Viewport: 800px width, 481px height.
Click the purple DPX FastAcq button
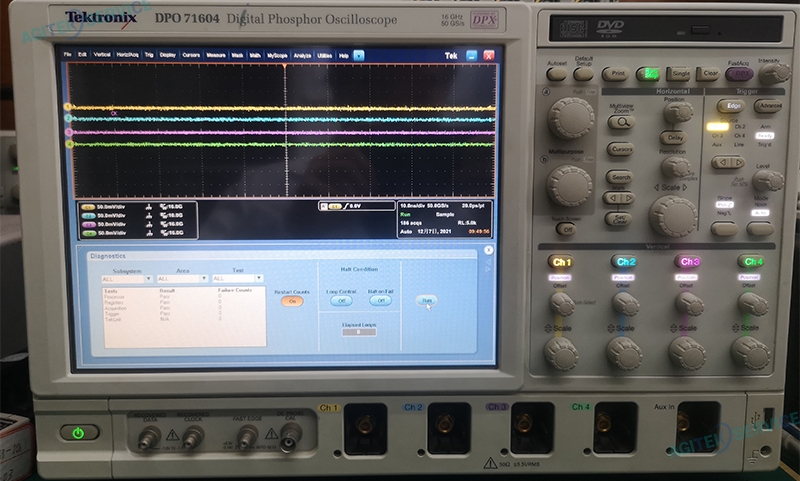[x=739, y=74]
